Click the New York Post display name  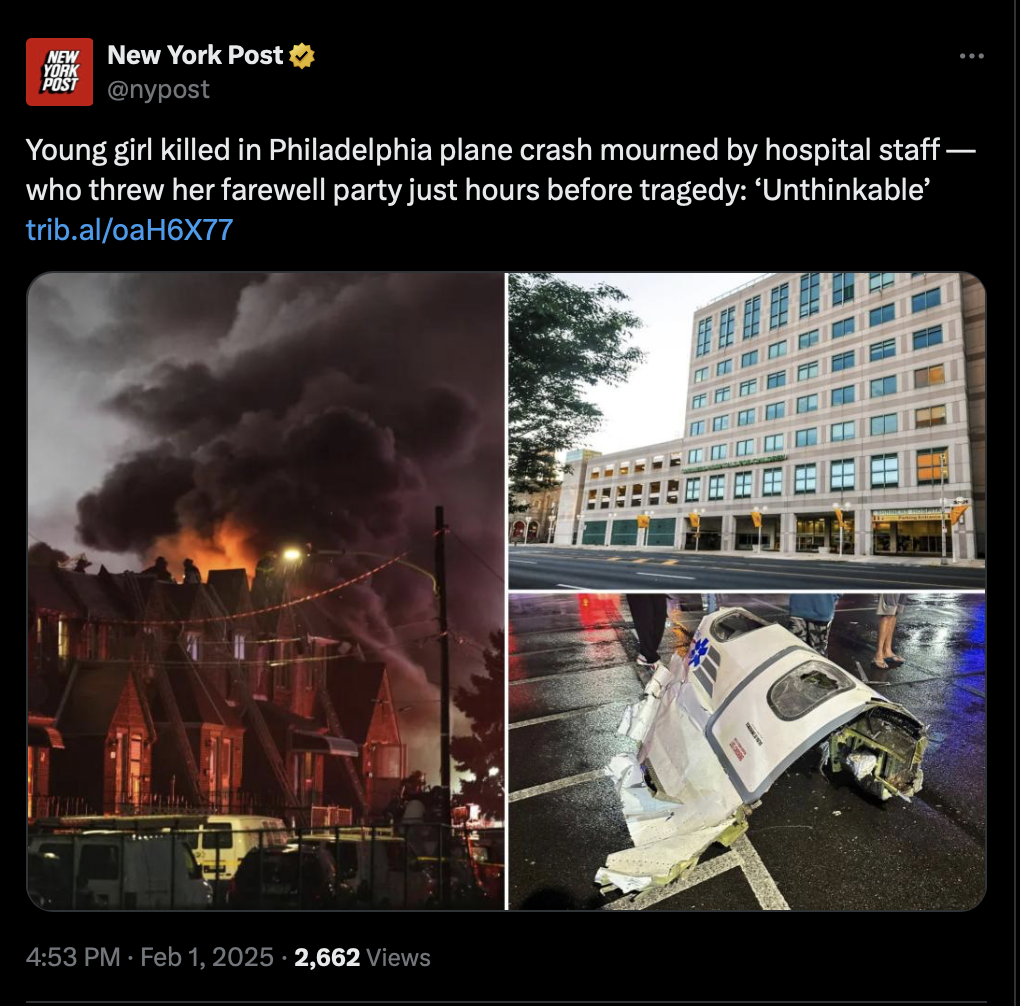coord(195,55)
